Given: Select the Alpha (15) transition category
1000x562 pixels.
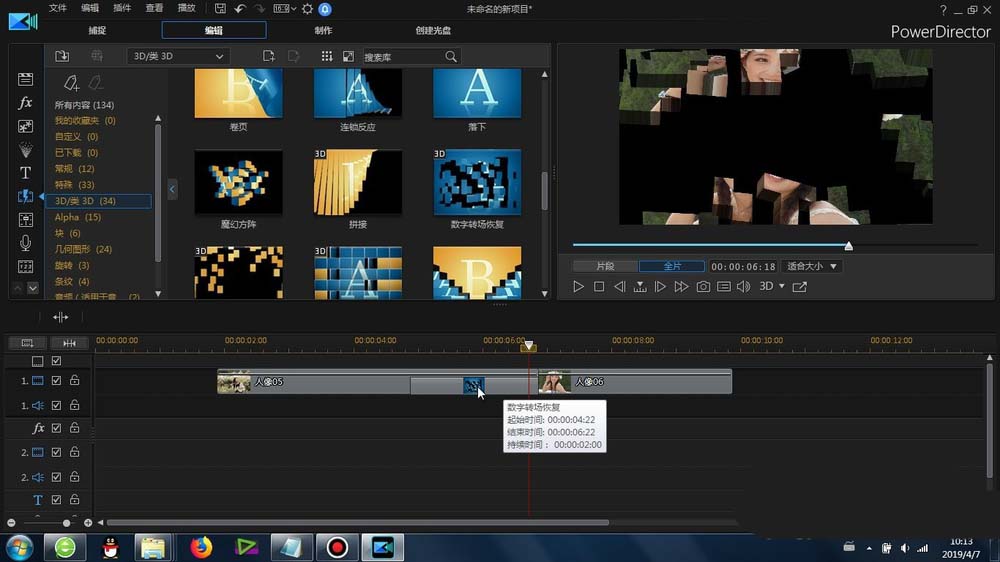Looking at the screenshot, I should 78,217.
